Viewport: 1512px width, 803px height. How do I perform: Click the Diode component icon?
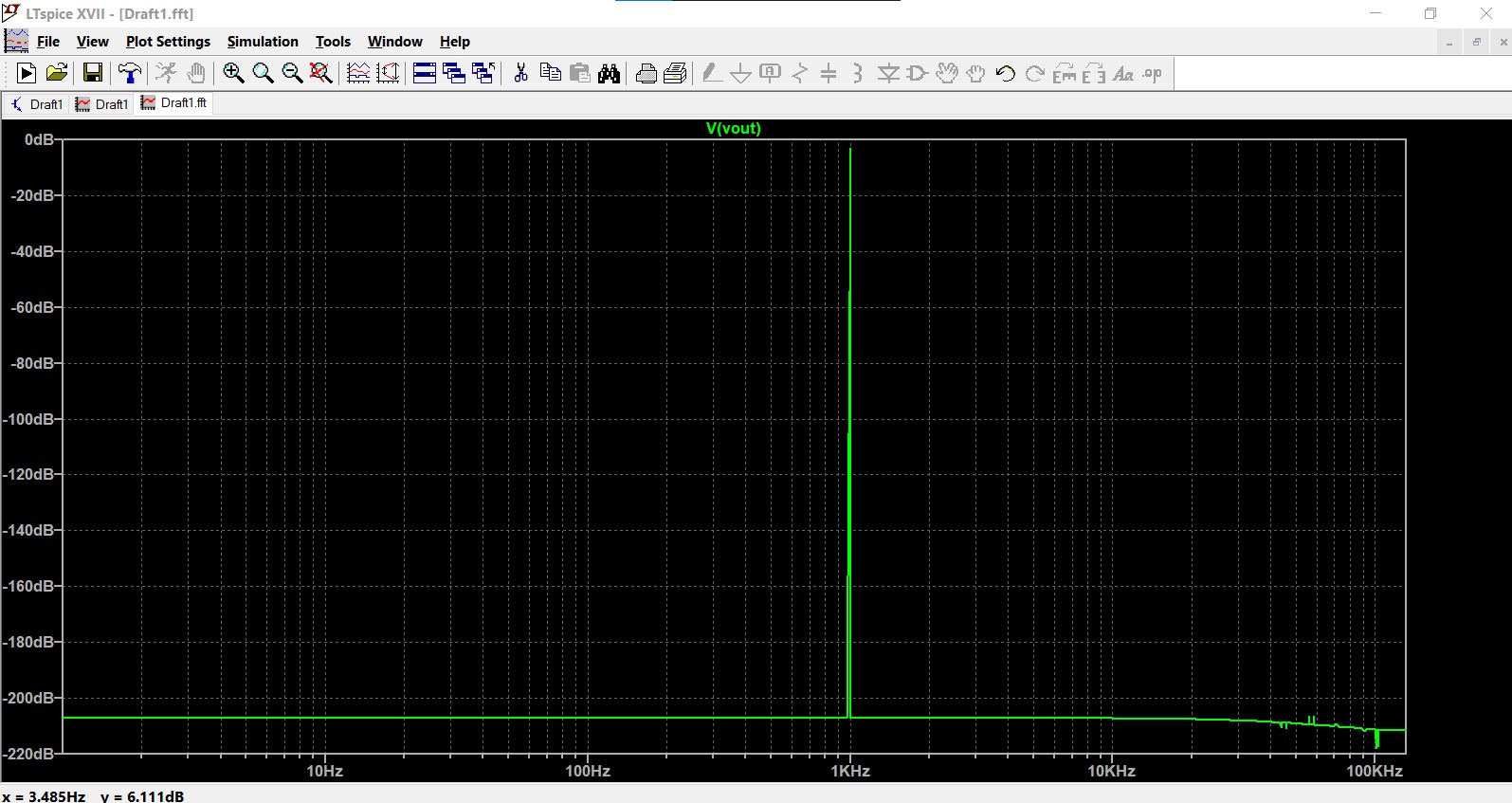[x=888, y=73]
